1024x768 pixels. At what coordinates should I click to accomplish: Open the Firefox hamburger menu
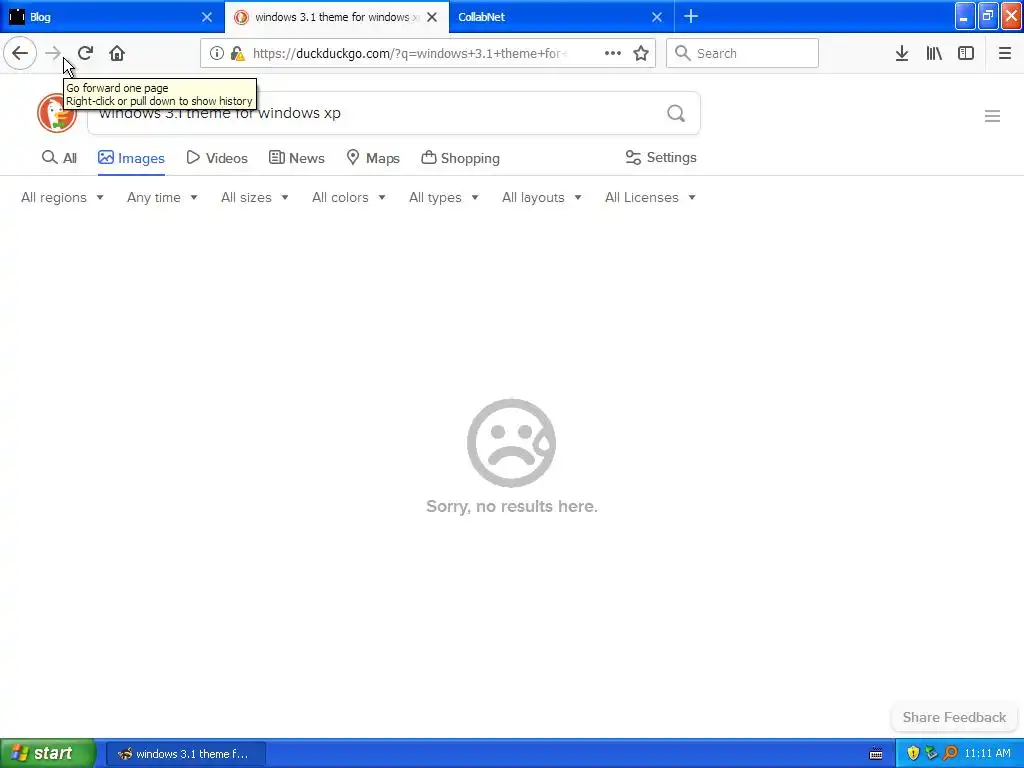[1005, 54]
